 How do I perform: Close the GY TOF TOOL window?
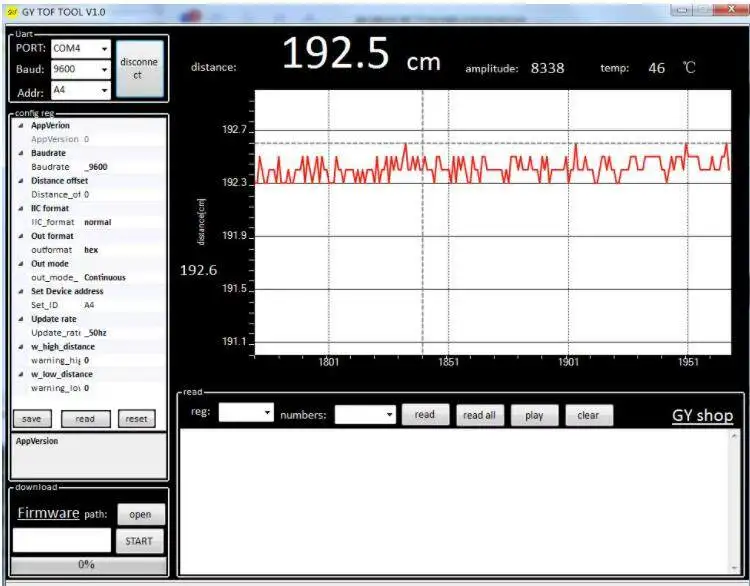[731, 10]
